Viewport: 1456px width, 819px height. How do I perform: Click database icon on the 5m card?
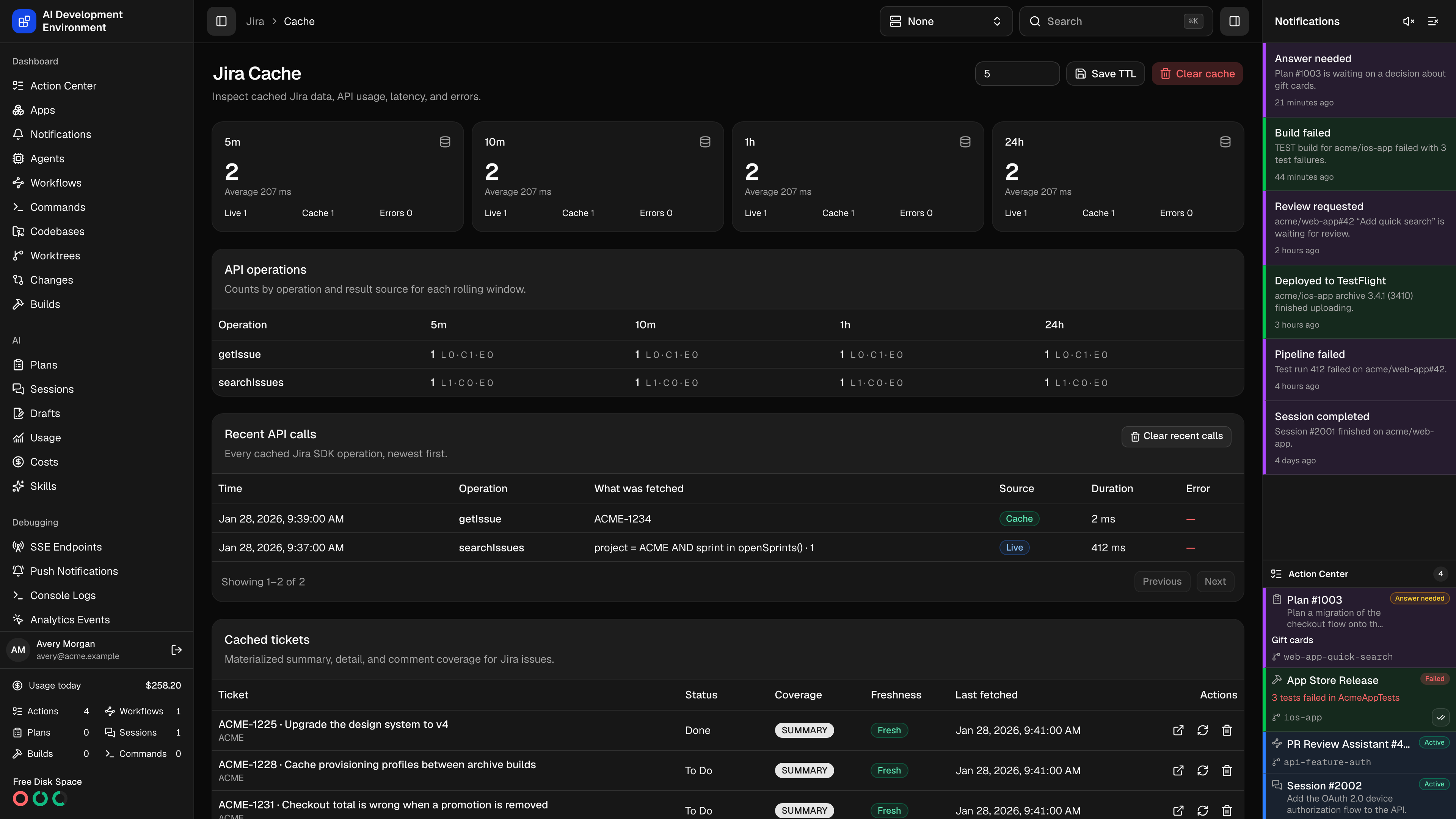pyautogui.click(x=445, y=142)
